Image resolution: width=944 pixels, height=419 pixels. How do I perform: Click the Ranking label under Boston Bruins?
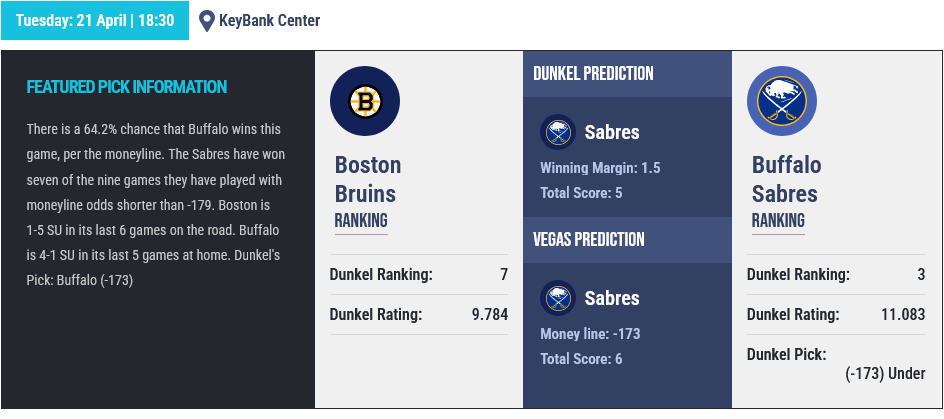(x=360, y=220)
